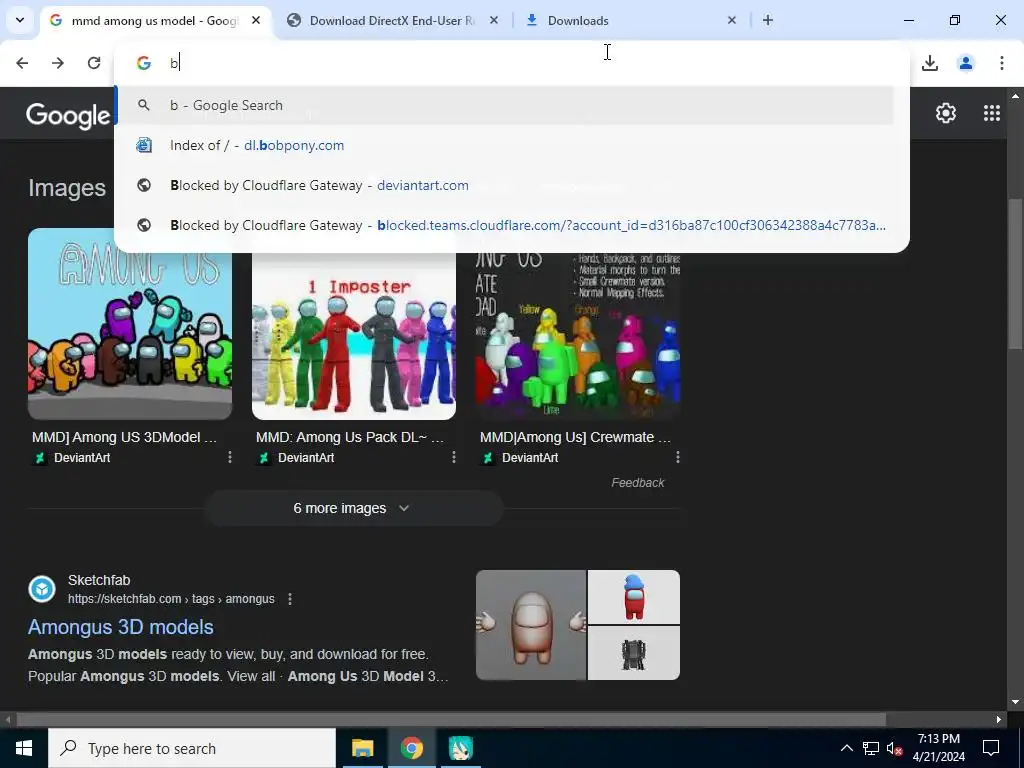Click the taskbar search box
1024x768 pixels.
(192, 748)
